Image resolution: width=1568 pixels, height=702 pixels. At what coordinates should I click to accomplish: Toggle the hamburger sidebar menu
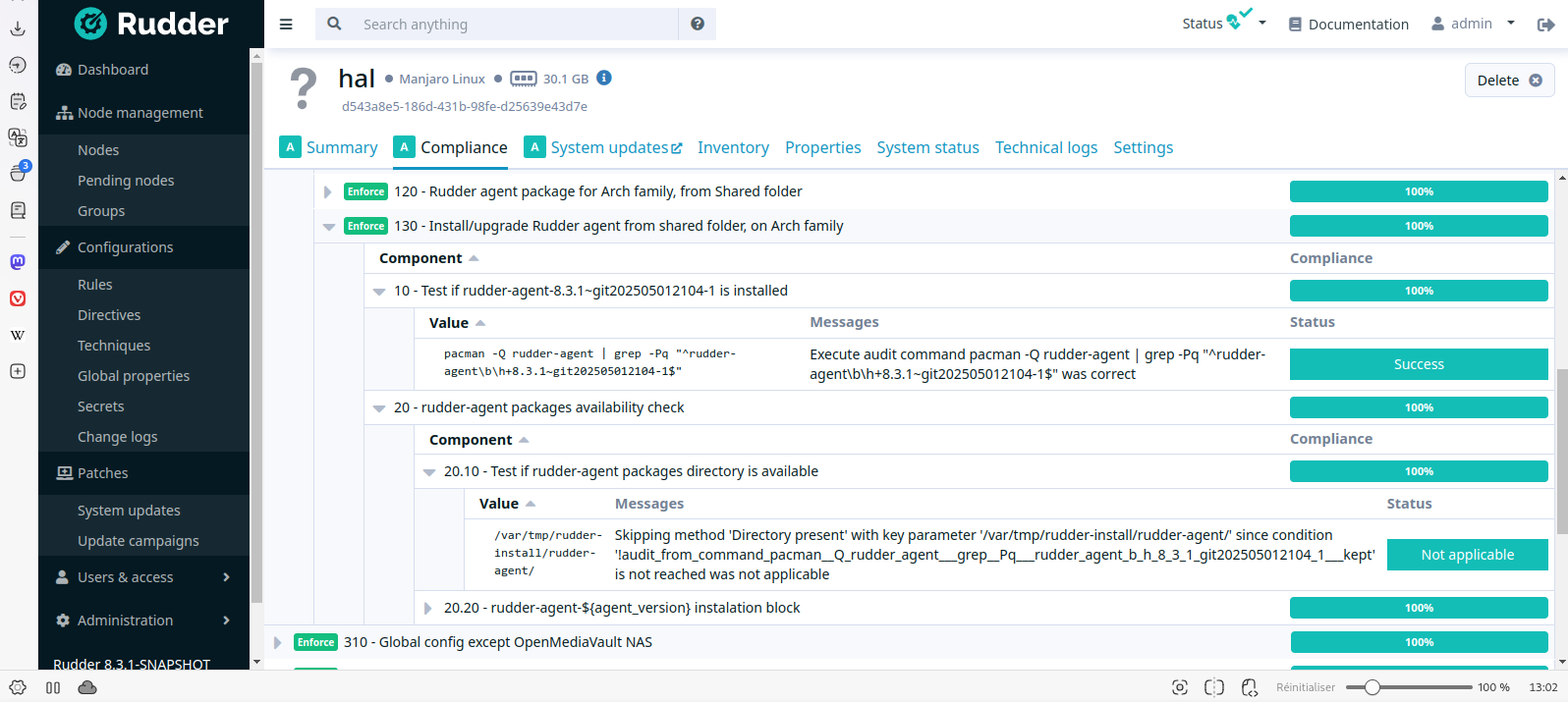click(x=286, y=25)
